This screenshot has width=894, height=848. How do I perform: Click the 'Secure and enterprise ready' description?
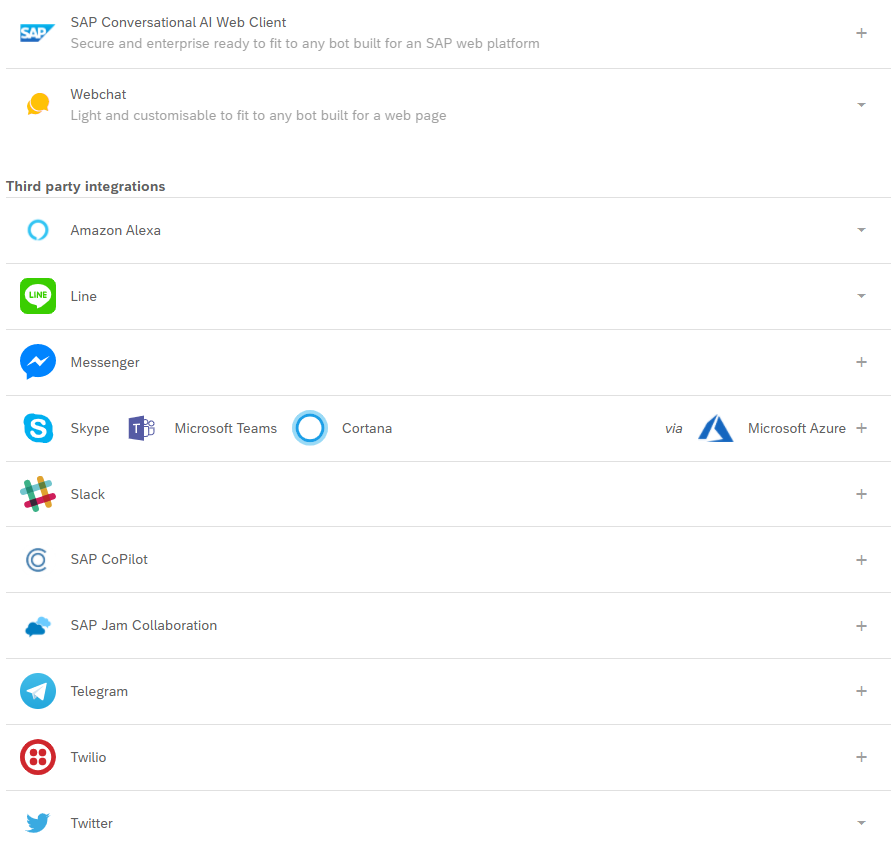coord(305,44)
